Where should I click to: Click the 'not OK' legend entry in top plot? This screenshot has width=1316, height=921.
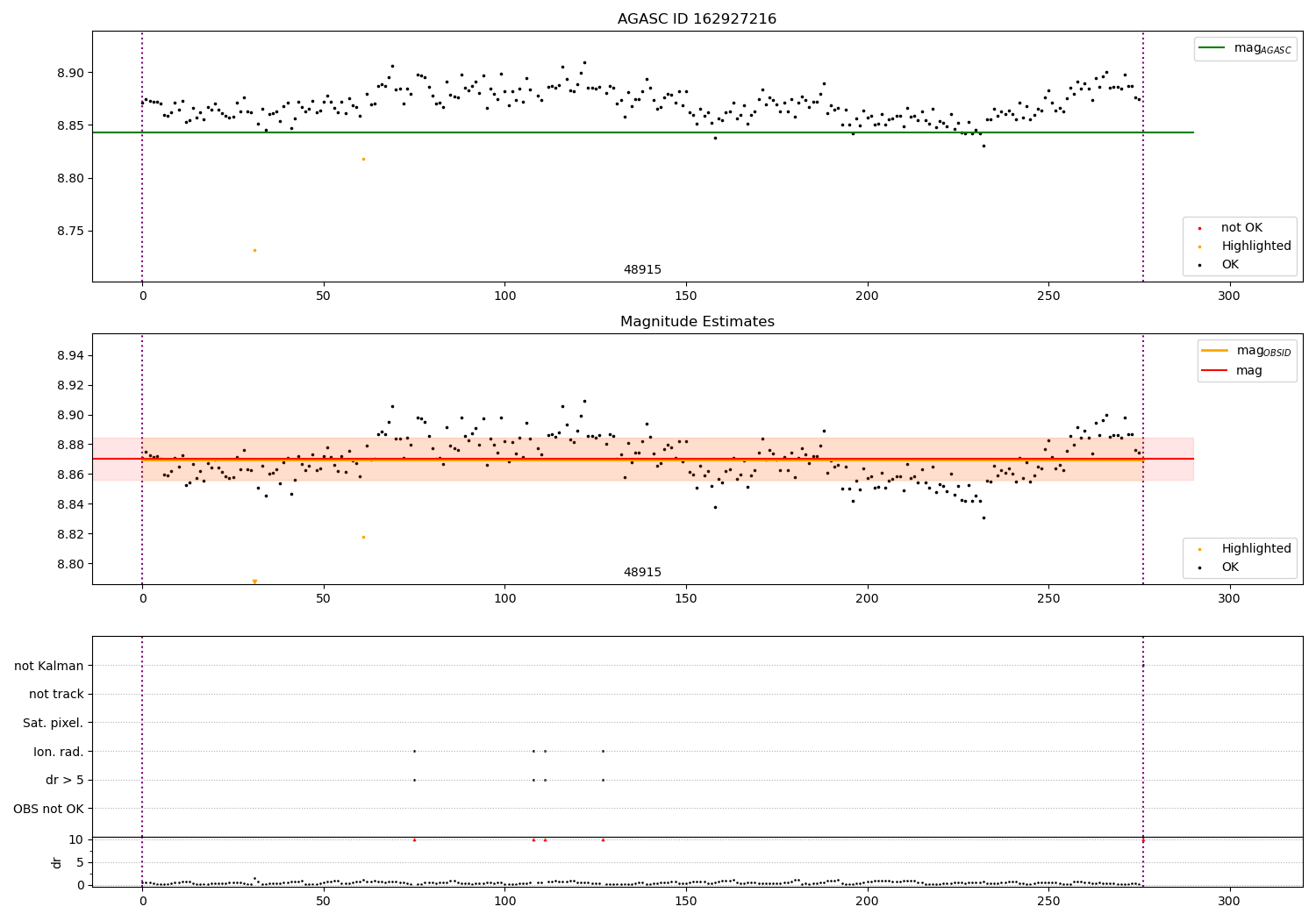pos(1241,228)
